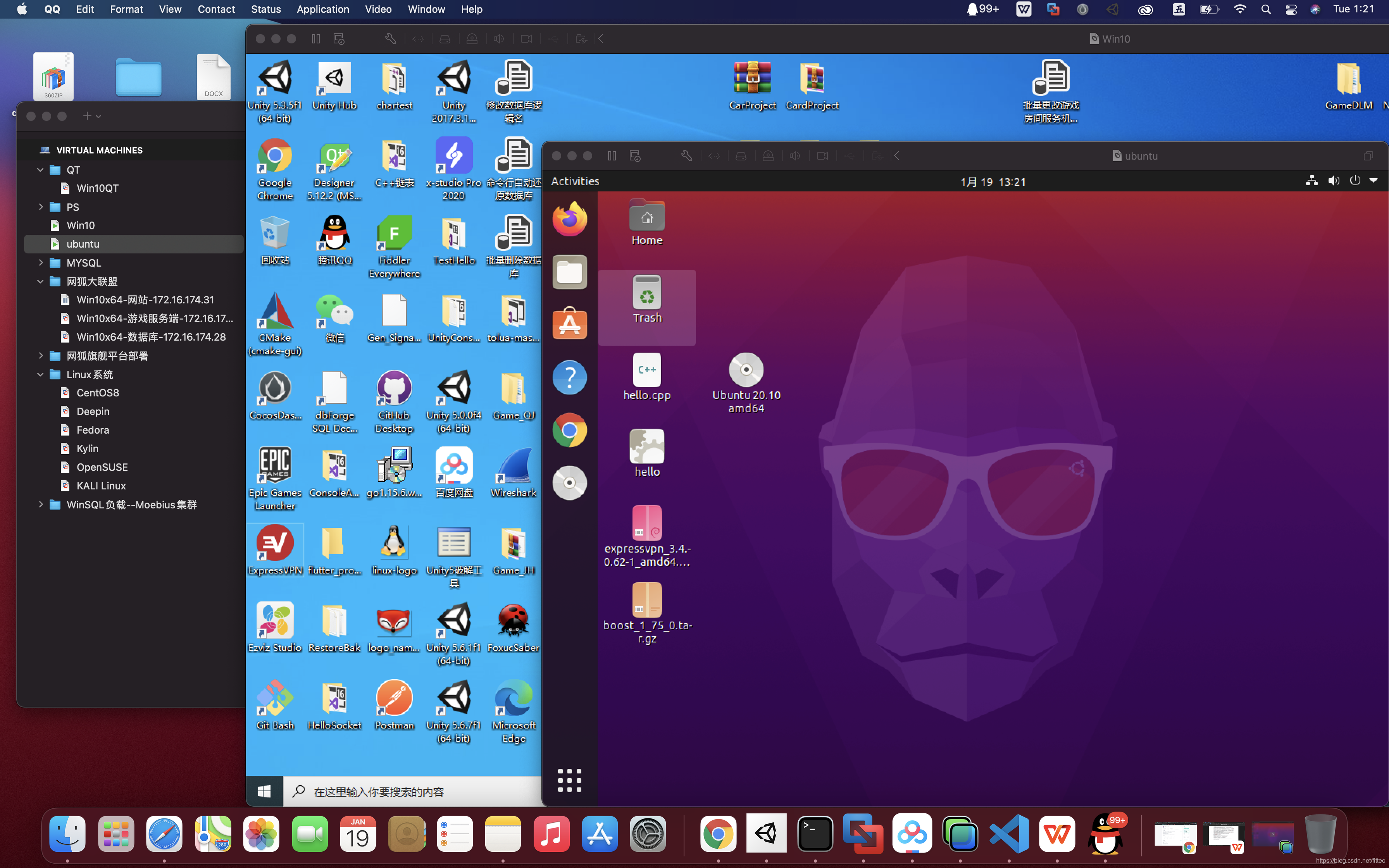1389x868 pixels.
Task: Select the Trash icon on Ubuntu desktop
Action: pos(647,300)
